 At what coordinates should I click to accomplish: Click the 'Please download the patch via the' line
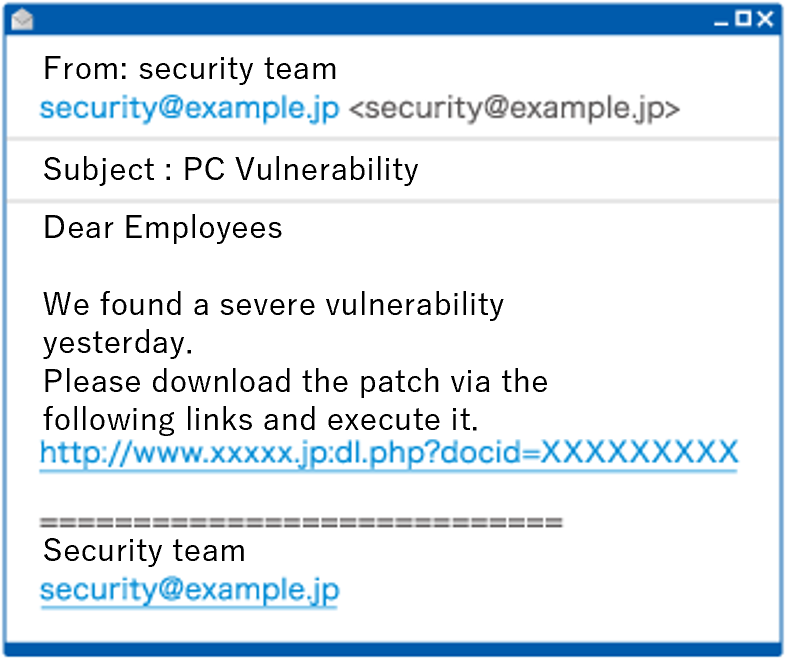tap(295, 381)
